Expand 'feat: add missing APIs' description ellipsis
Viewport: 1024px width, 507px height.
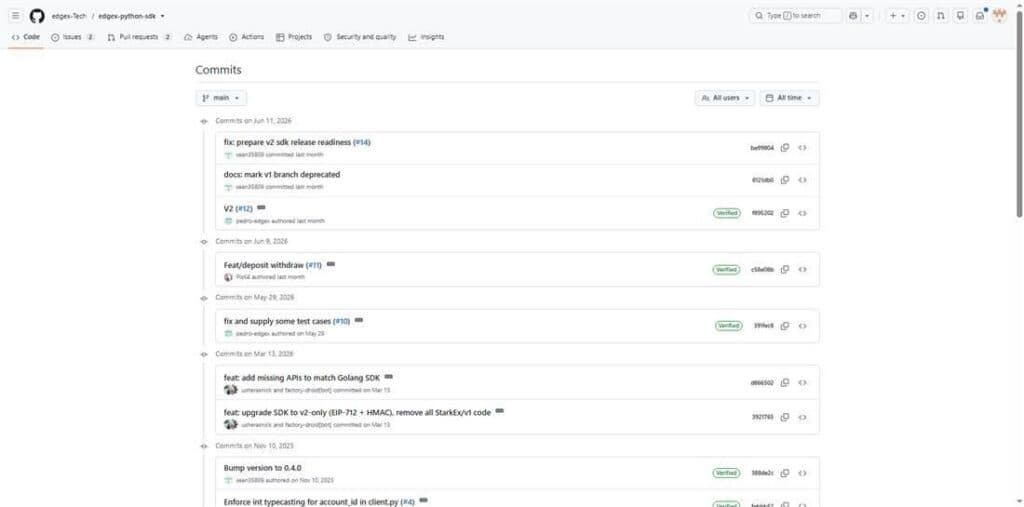[389, 377]
